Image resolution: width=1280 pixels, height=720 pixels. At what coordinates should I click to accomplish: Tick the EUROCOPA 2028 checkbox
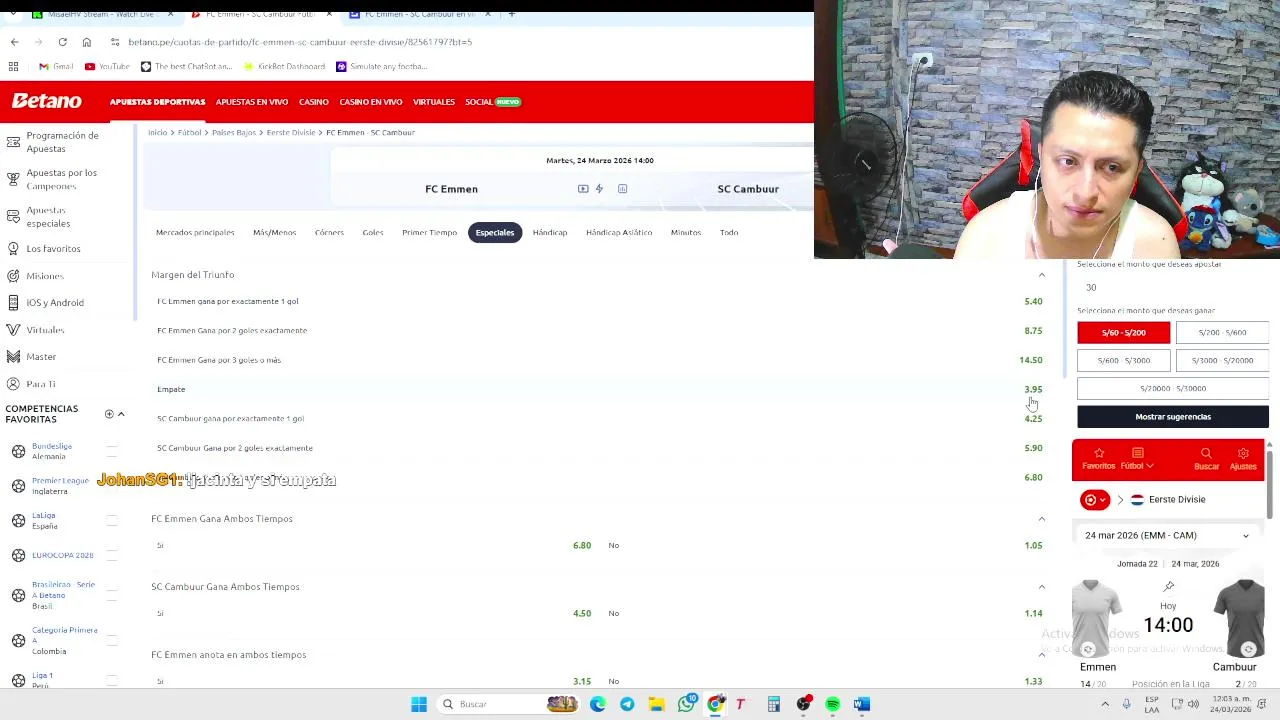pyautogui.click(x=112, y=555)
